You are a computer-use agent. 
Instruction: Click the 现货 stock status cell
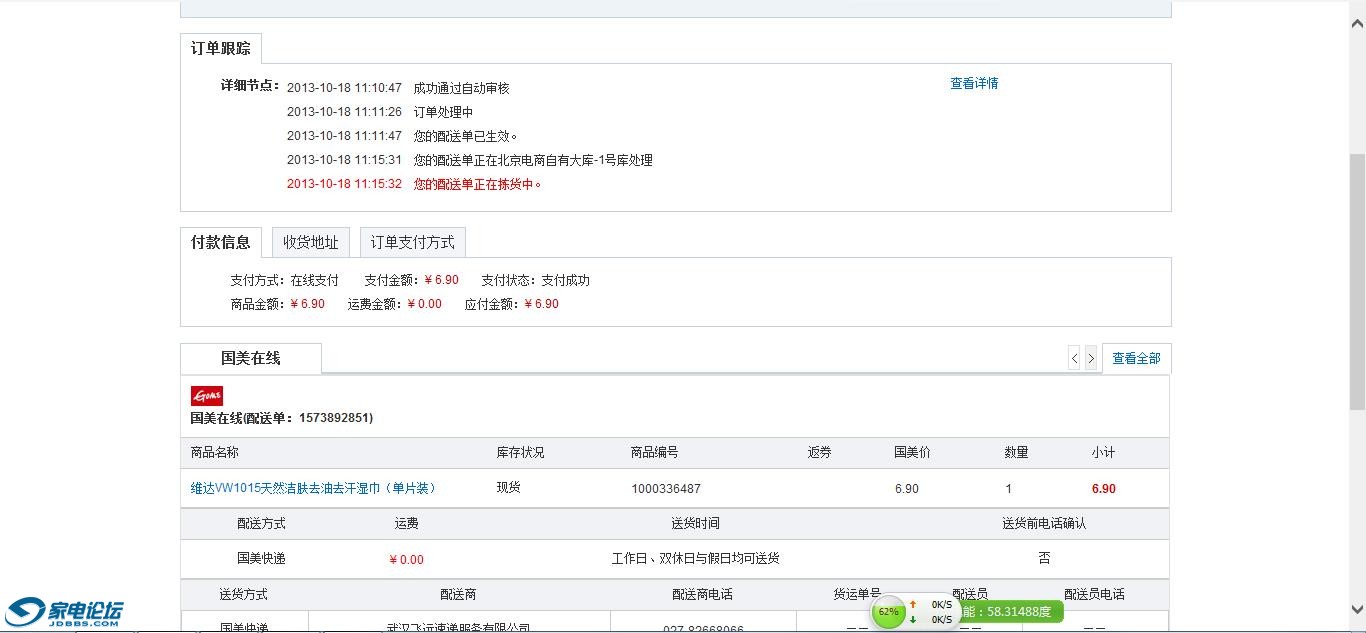click(509, 488)
